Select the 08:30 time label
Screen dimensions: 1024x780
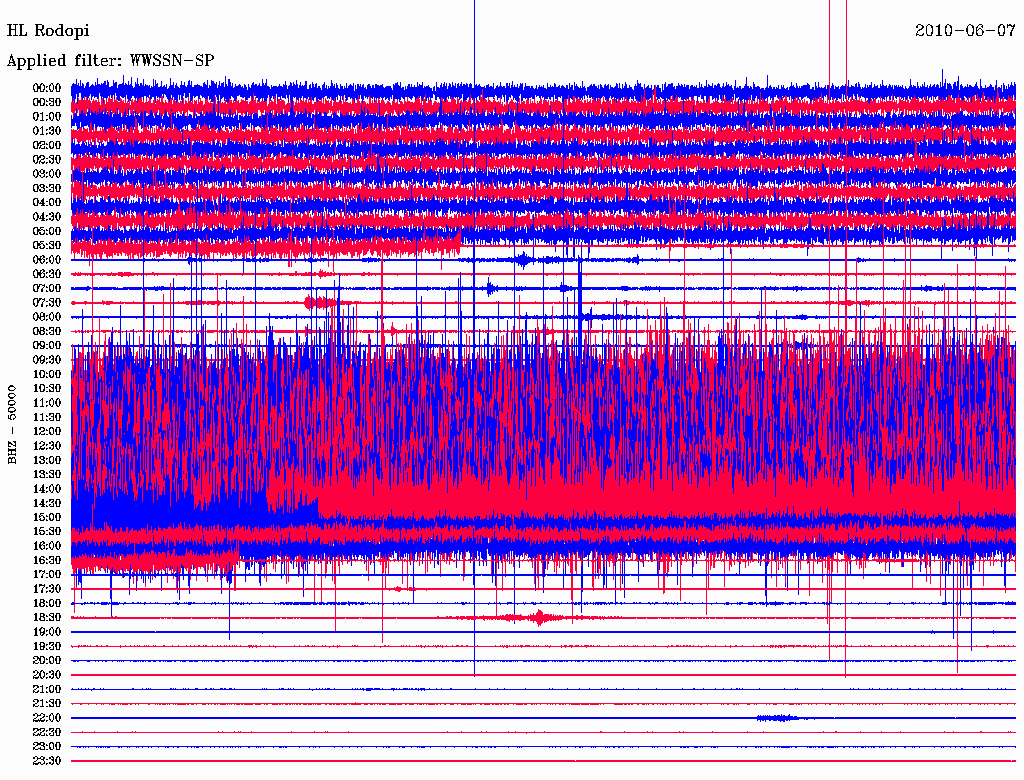pyautogui.click(x=47, y=331)
